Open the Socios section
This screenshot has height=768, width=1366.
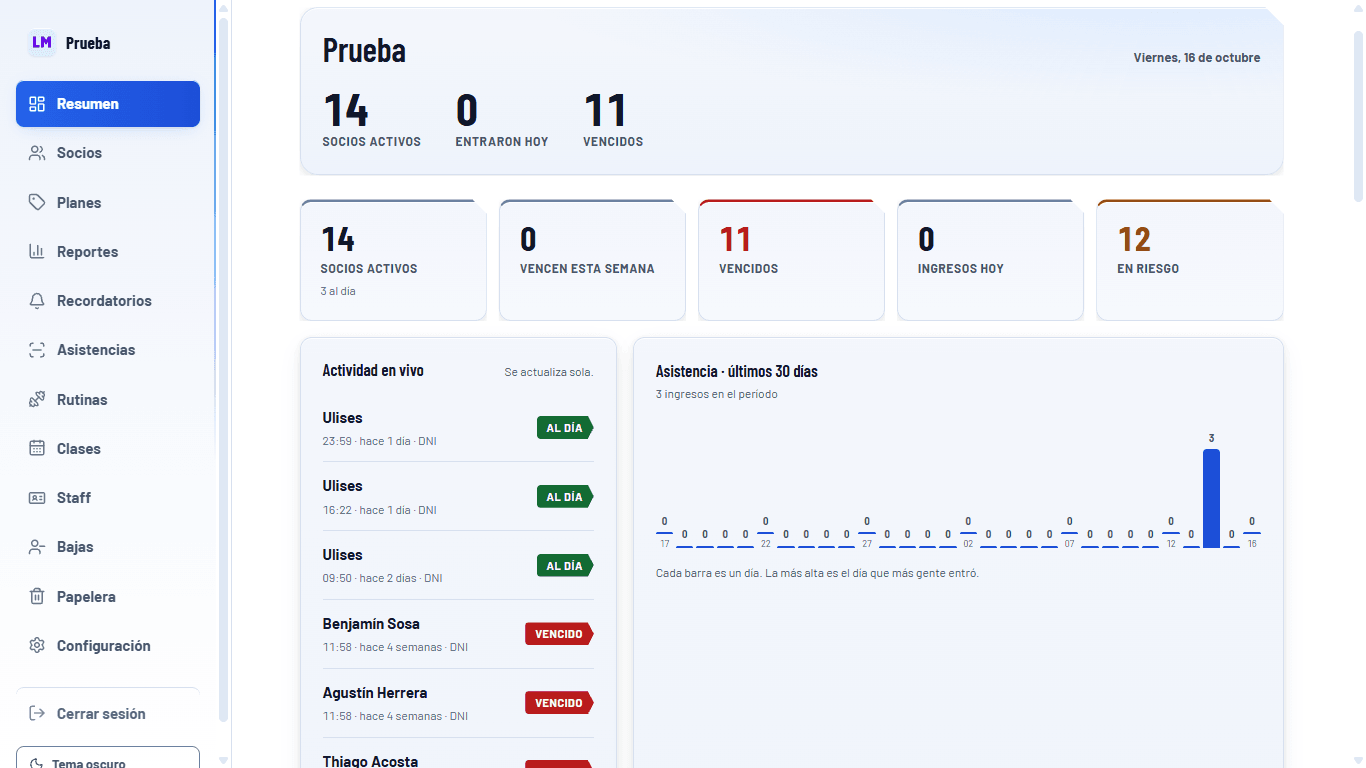pos(108,153)
